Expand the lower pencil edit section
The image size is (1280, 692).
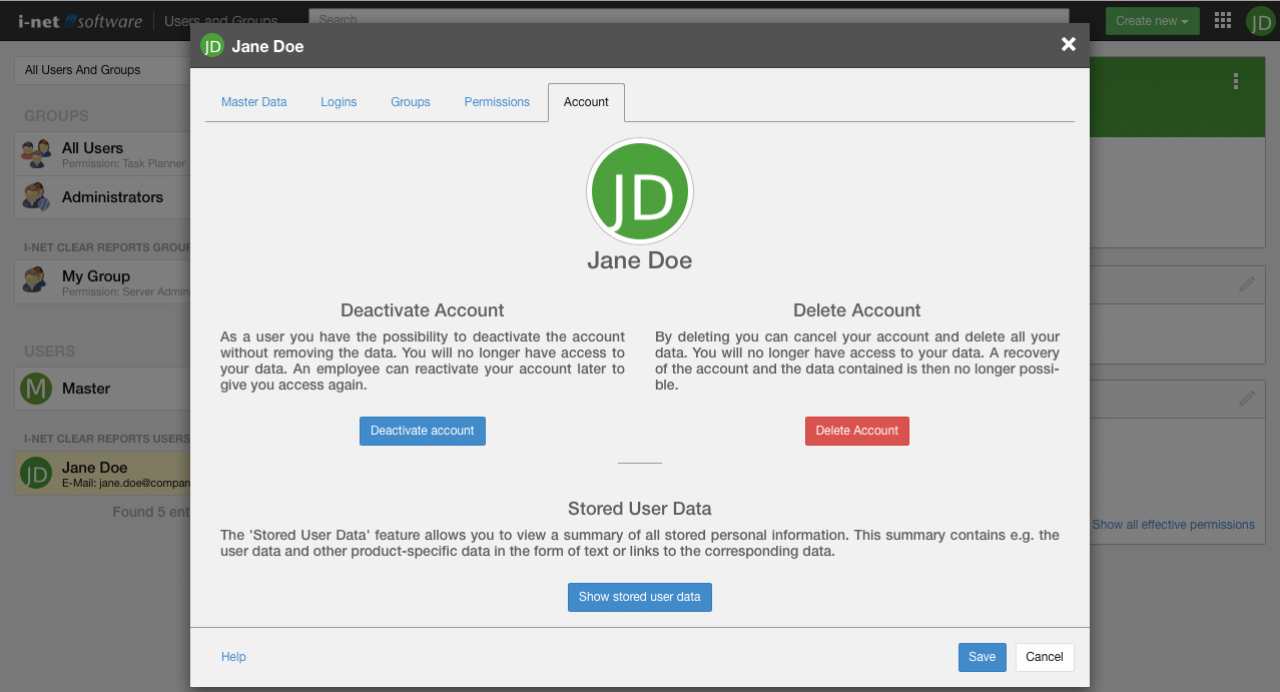click(1247, 398)
